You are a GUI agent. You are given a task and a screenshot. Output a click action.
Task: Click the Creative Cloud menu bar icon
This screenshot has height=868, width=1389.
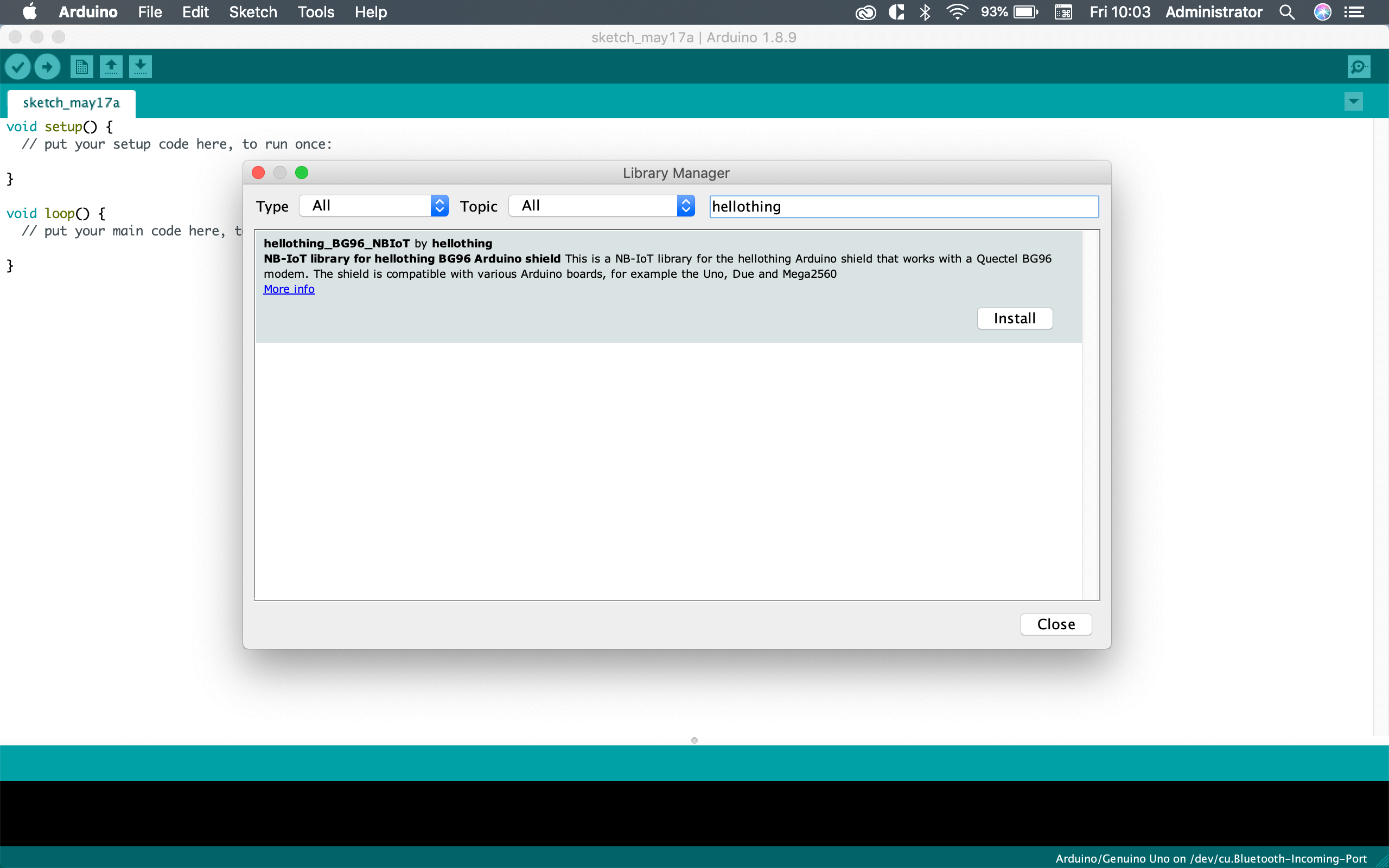point(865,12)
